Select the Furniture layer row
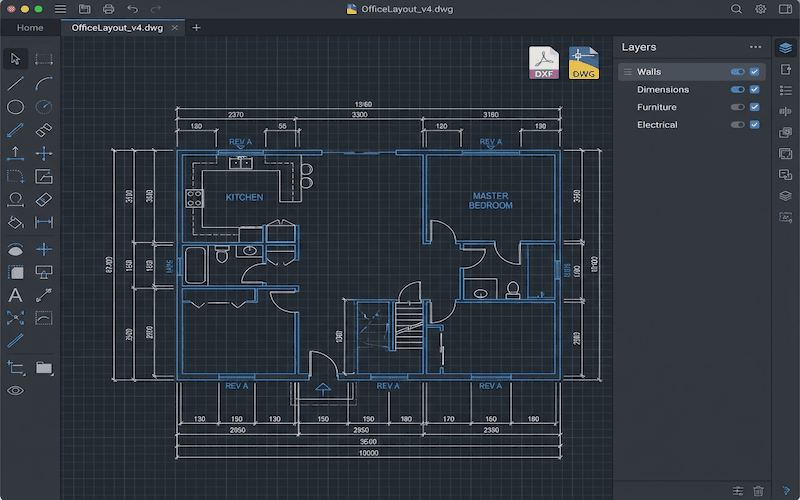Image resolution: width=800 pixels, height=500 pixels. [692, 107]
